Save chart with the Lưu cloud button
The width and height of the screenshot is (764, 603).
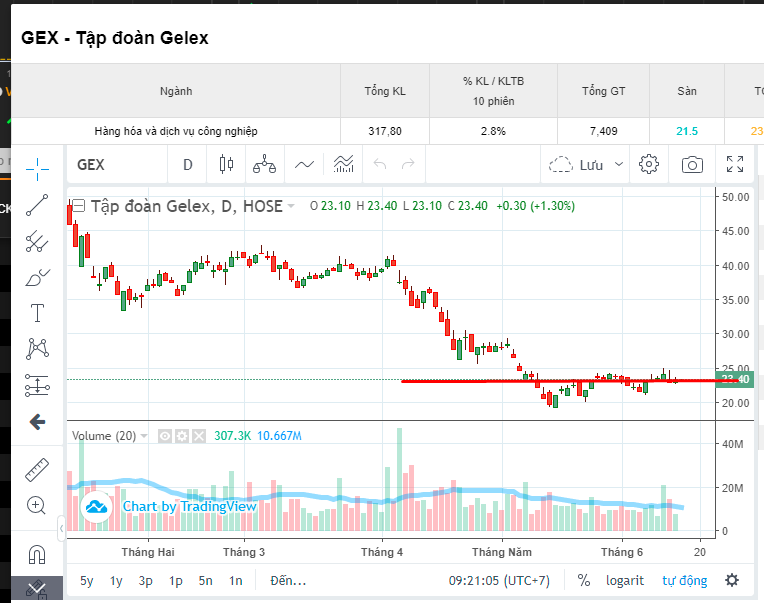point(576,165)
